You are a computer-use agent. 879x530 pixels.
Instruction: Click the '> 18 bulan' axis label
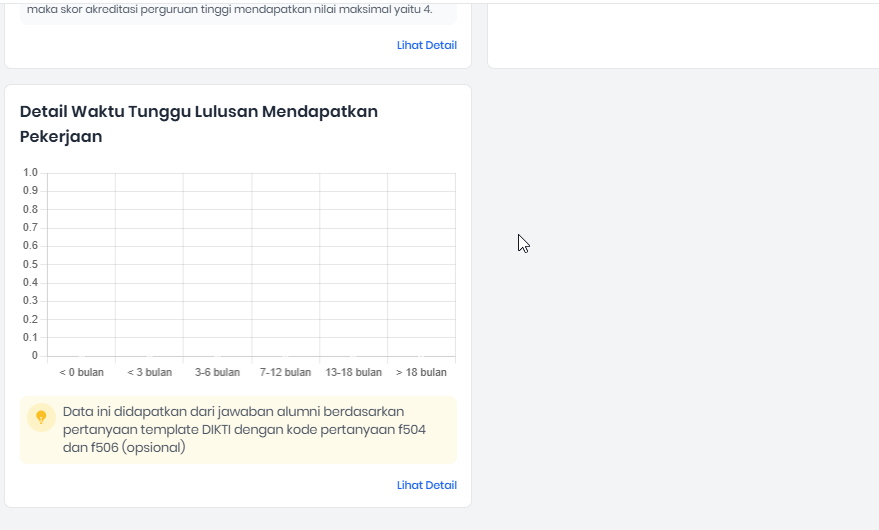pyautogui.click(x=421, y=372)
